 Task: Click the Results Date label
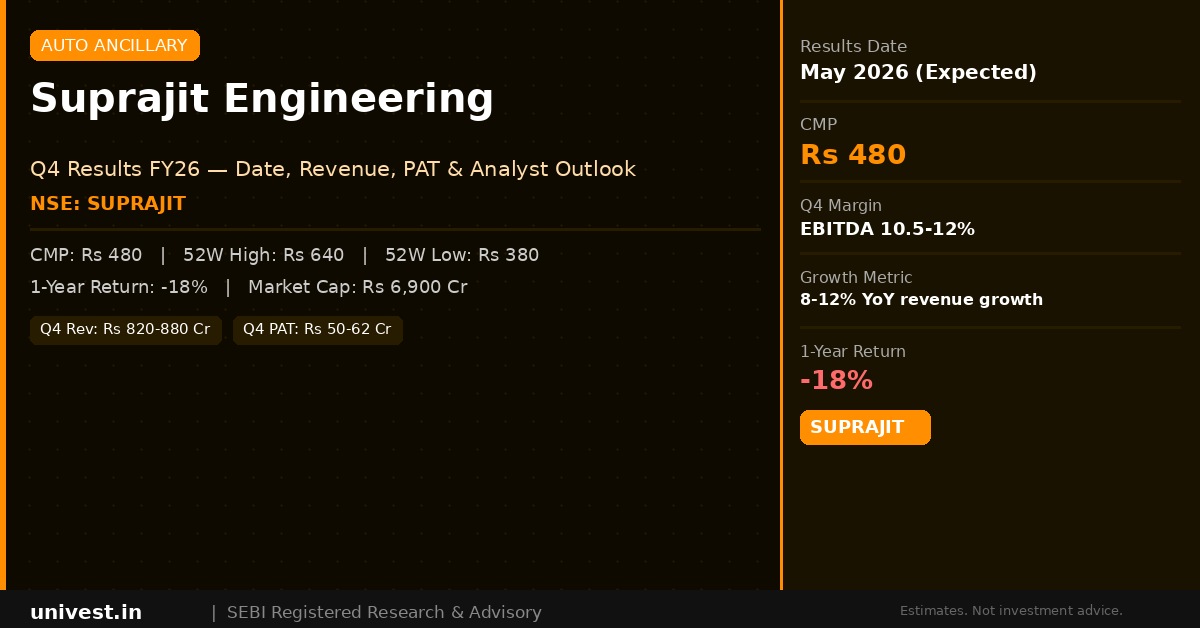[x=853, y=46]
